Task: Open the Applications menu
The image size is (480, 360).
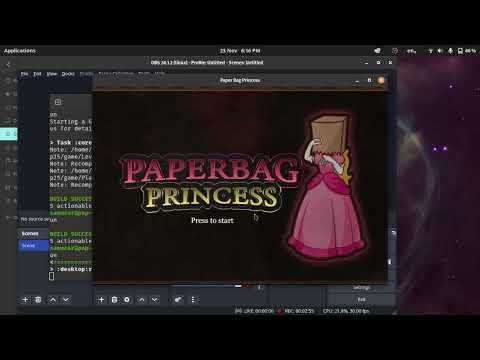Action: [x=20, y=51]
